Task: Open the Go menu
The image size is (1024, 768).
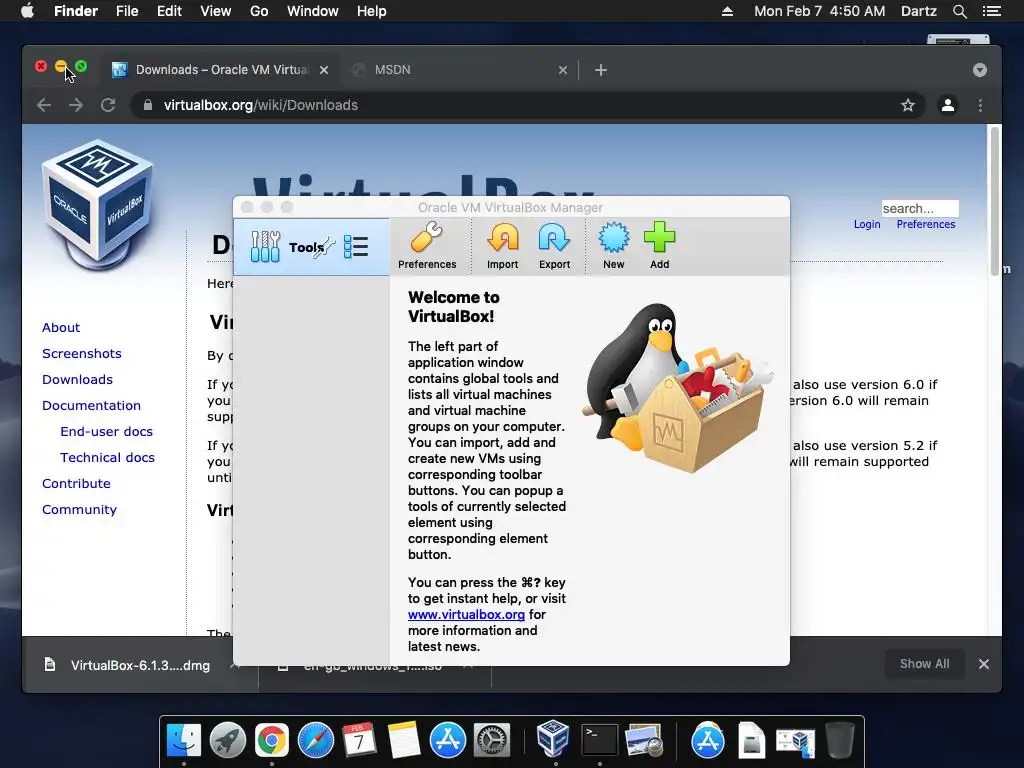Action: [x=259, y=11]
